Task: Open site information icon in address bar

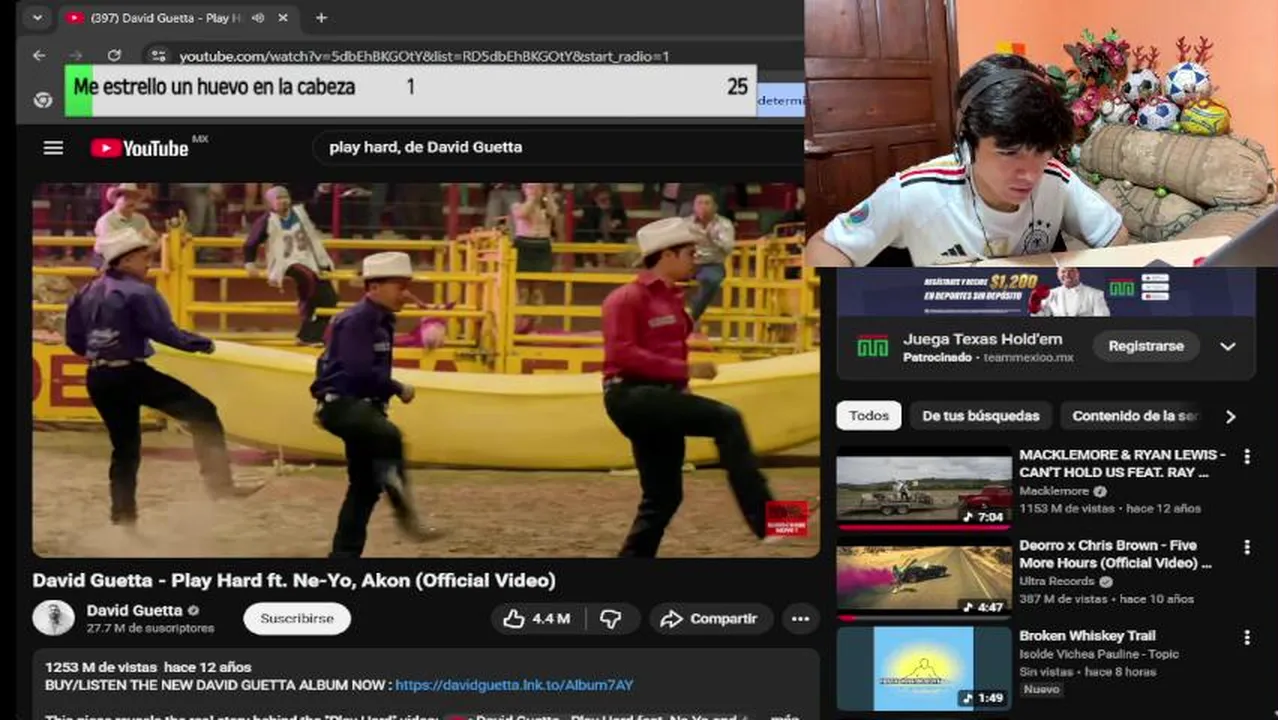Action: click(158, 56)
